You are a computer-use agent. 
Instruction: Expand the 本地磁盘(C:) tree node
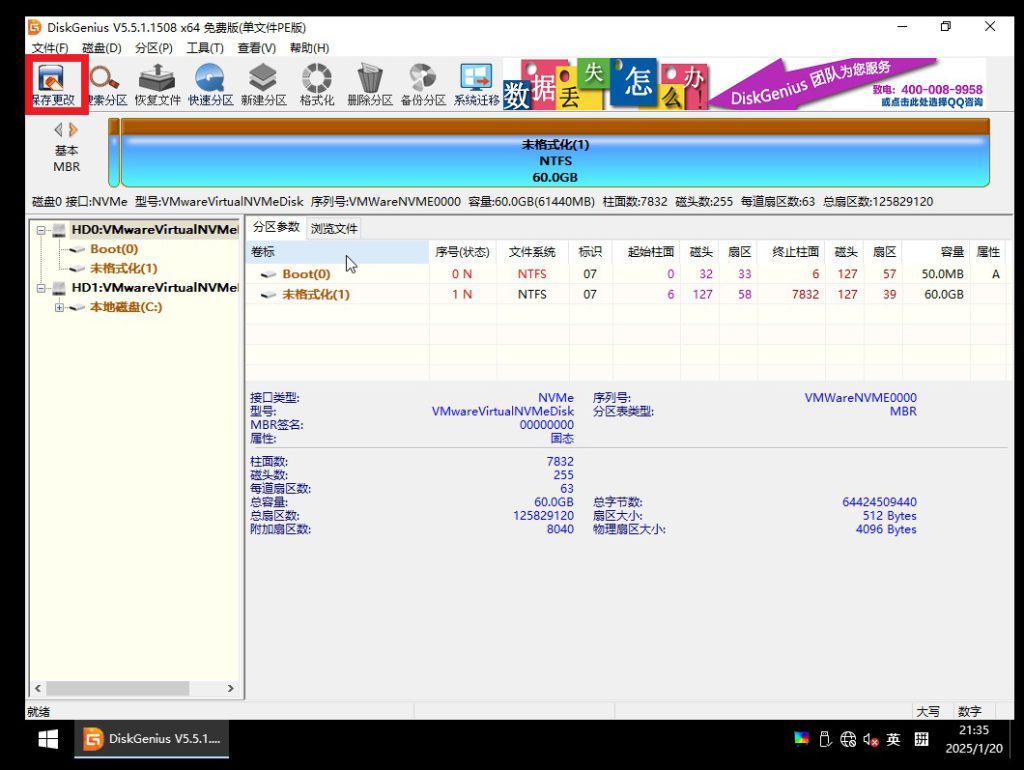click(x=60, y=307)
